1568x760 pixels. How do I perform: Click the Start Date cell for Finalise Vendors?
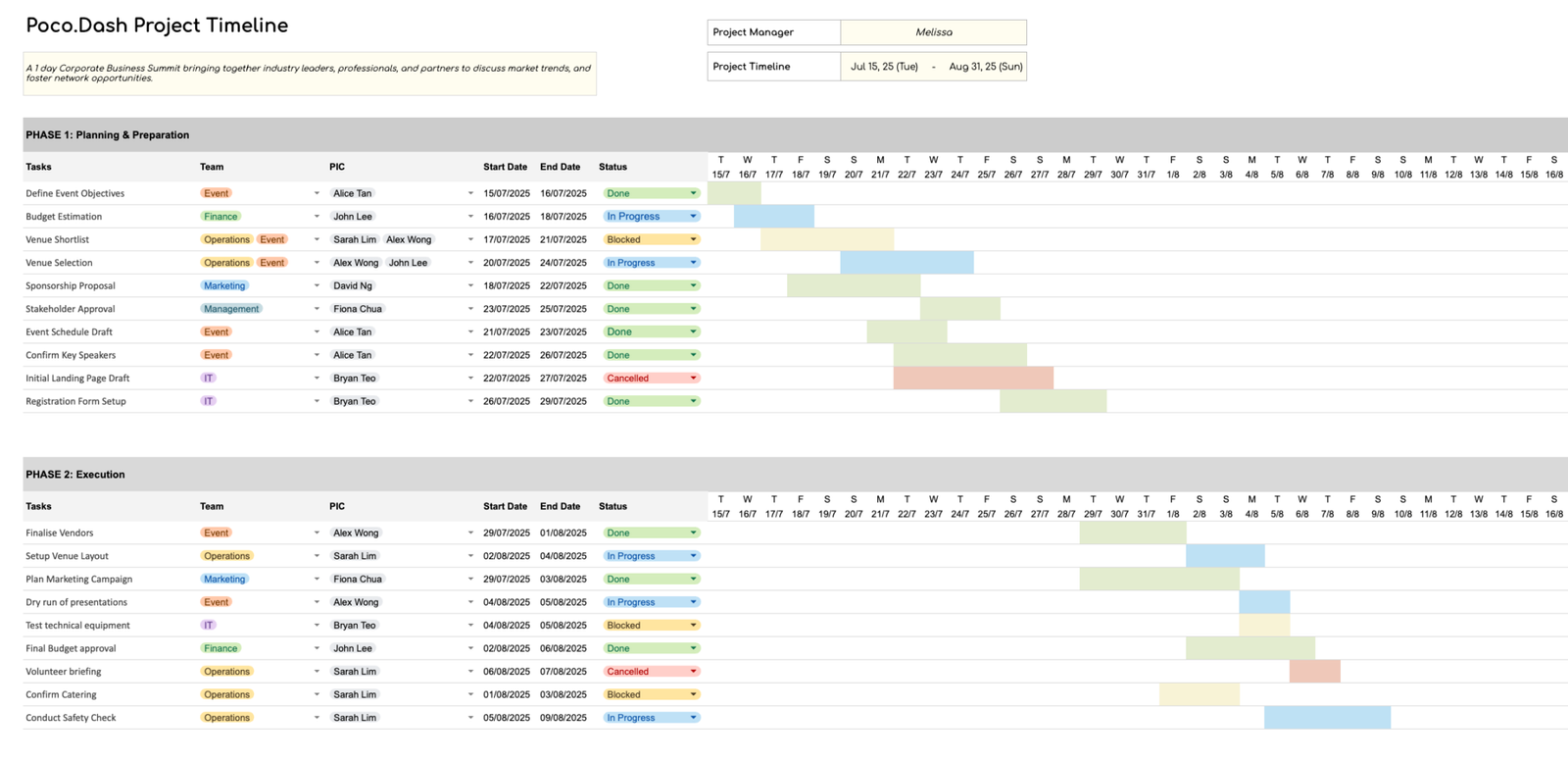pos(506,533)
